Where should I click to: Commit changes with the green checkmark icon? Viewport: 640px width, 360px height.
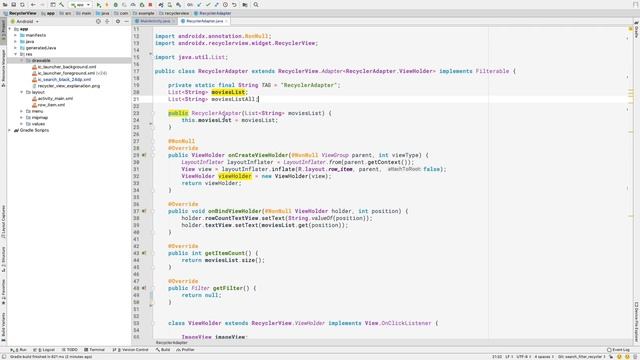tap(208, 4)
